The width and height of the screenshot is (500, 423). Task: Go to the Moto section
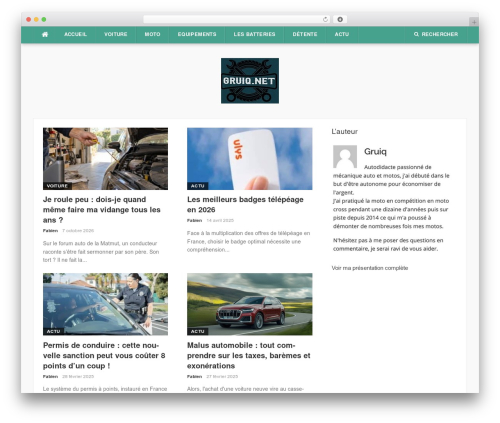point(152,34)
